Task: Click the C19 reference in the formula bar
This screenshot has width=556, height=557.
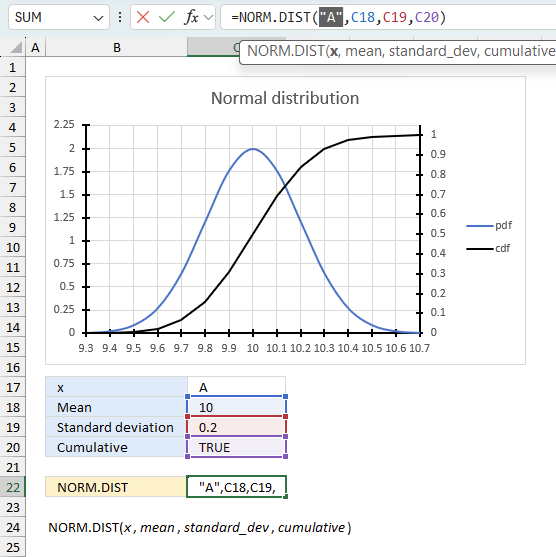Action: [x=395, y=17]
